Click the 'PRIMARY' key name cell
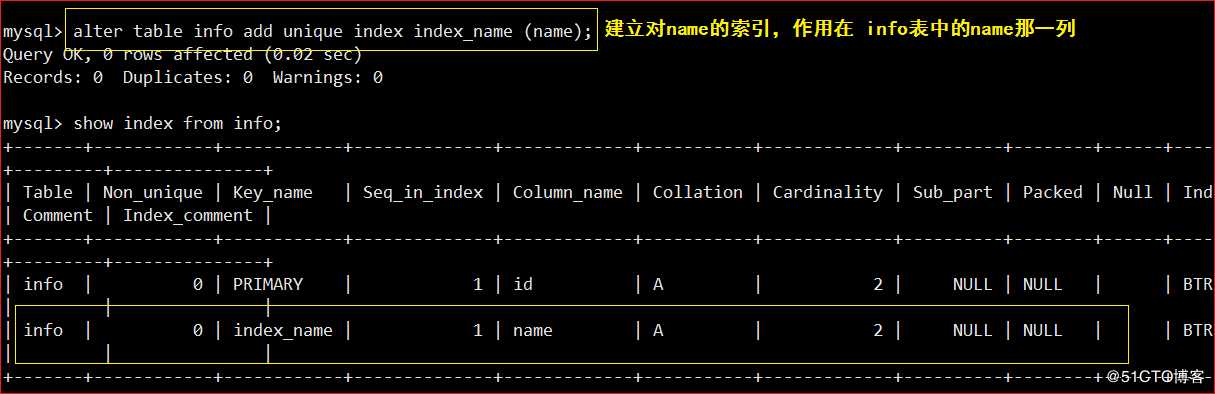The width and height of the screenshot is (1215, 394). (268, 284)
